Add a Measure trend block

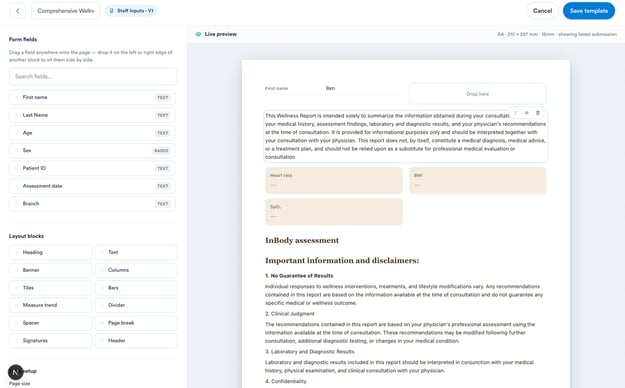tap(50, 305)
